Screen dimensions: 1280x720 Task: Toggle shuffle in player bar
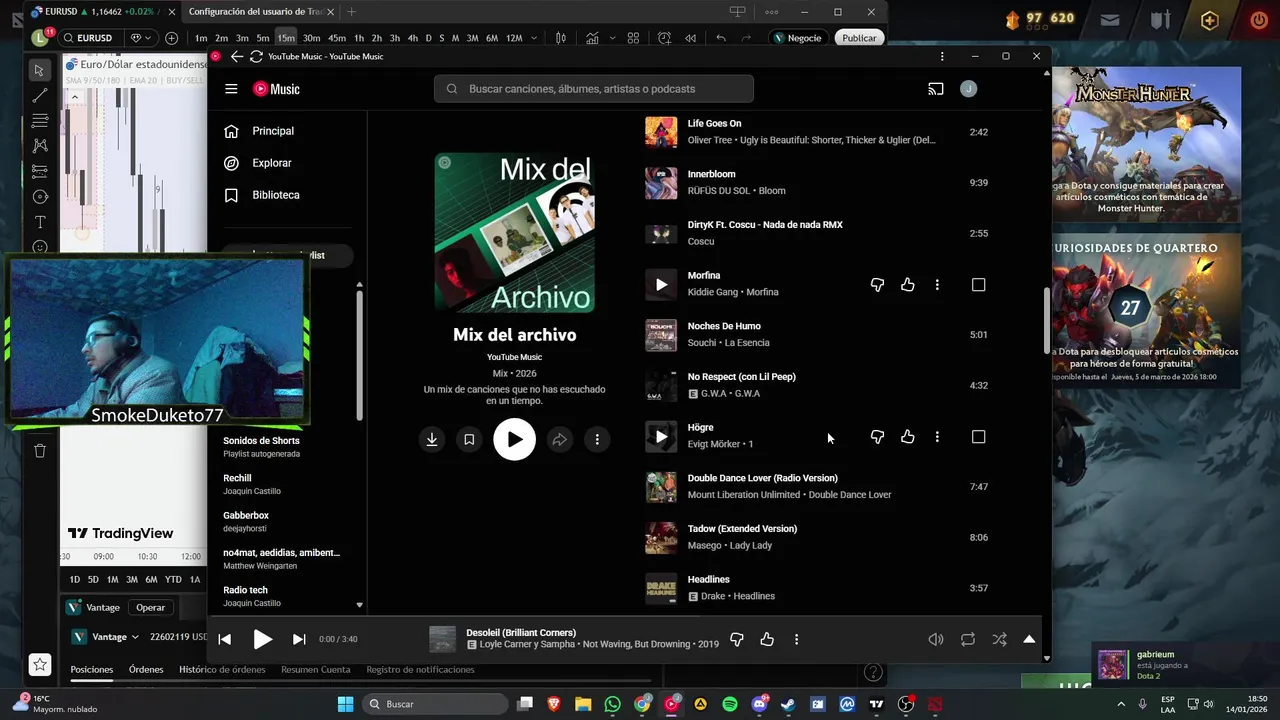pyautogui.click(x=999, y=639)
